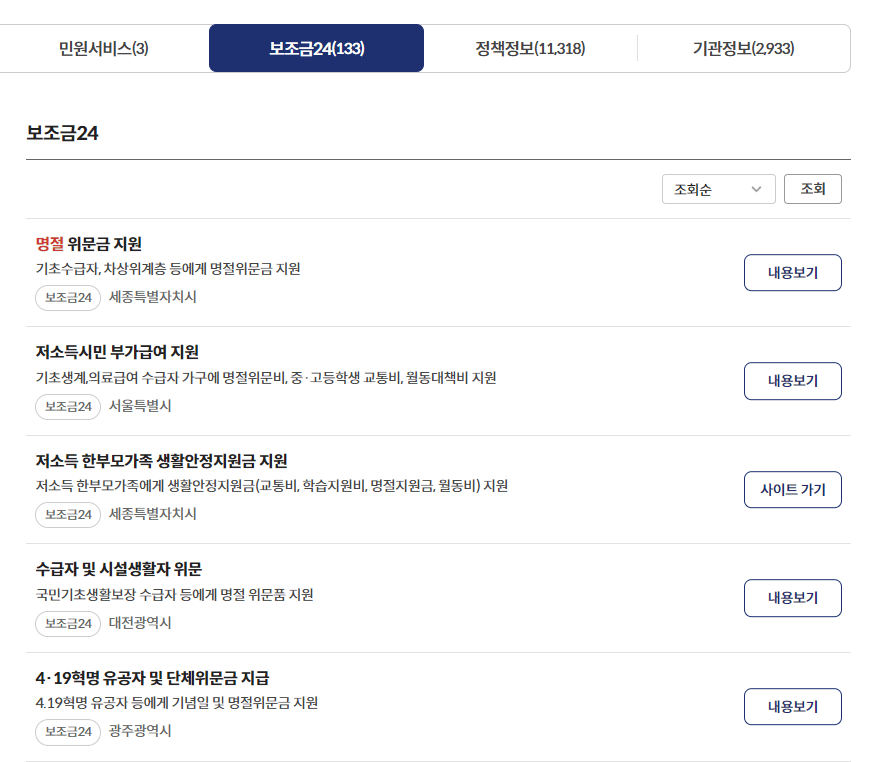This screenshot has height=762, width=872.
Task: Open the 조회순 sort dropdown
Action: point(718,188)
